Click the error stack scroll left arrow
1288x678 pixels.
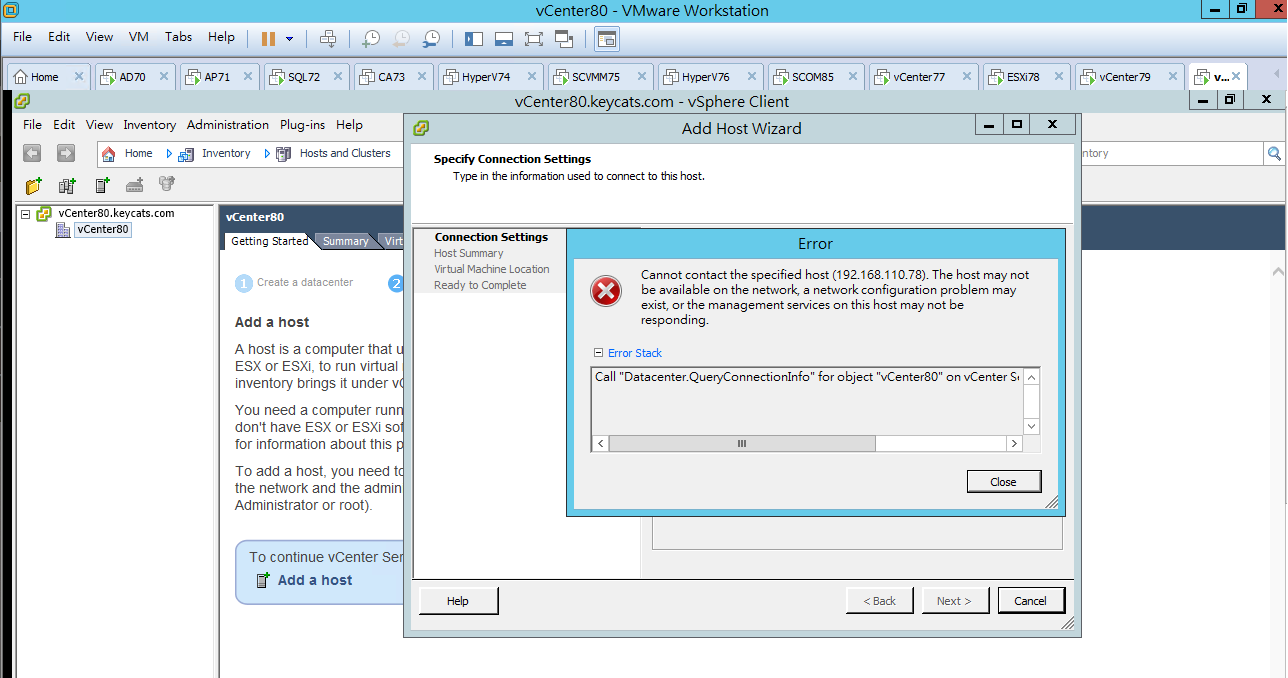coord(601,443)
